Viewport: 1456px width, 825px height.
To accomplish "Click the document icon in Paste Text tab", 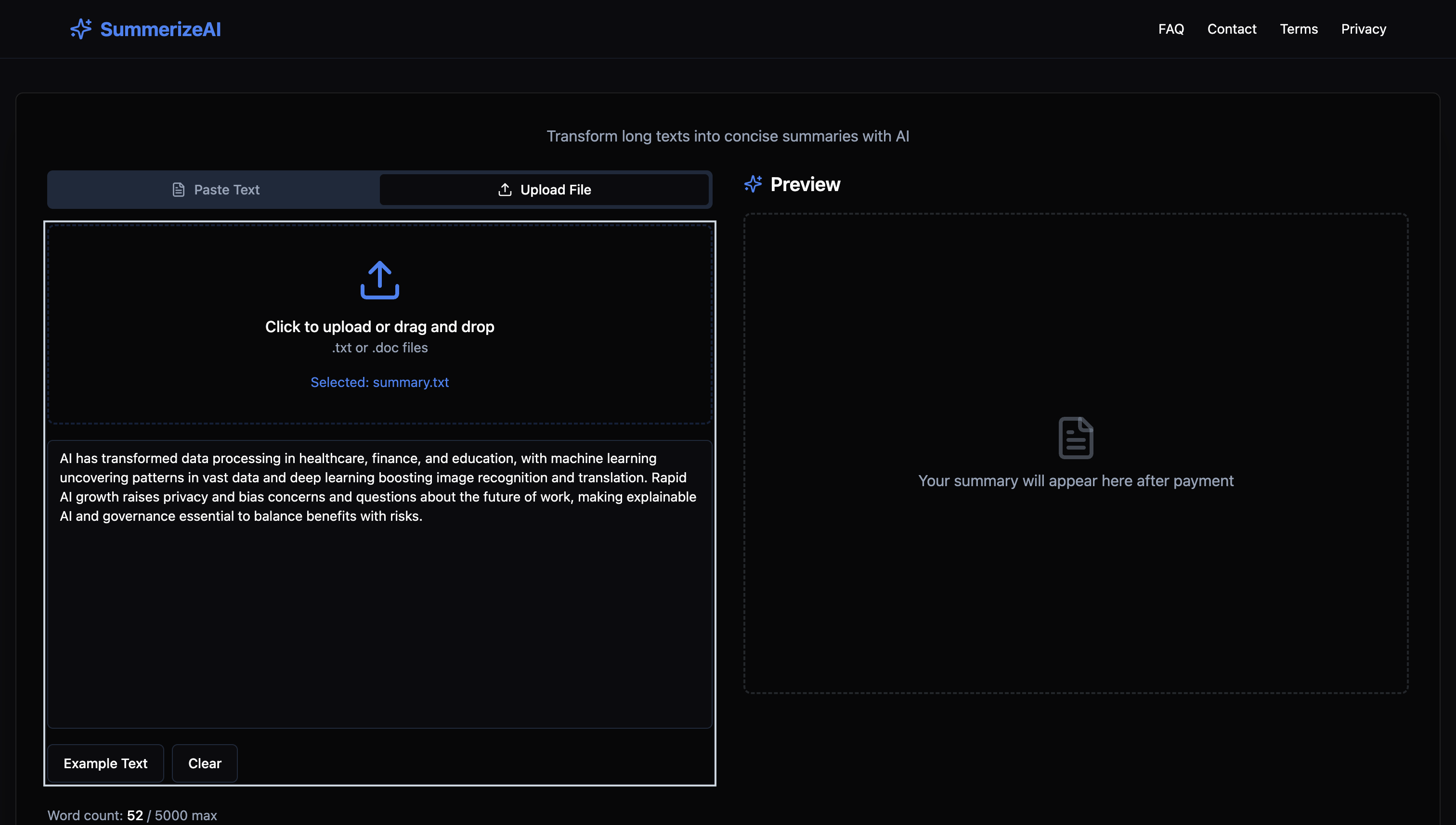I will tap(179, 190).
